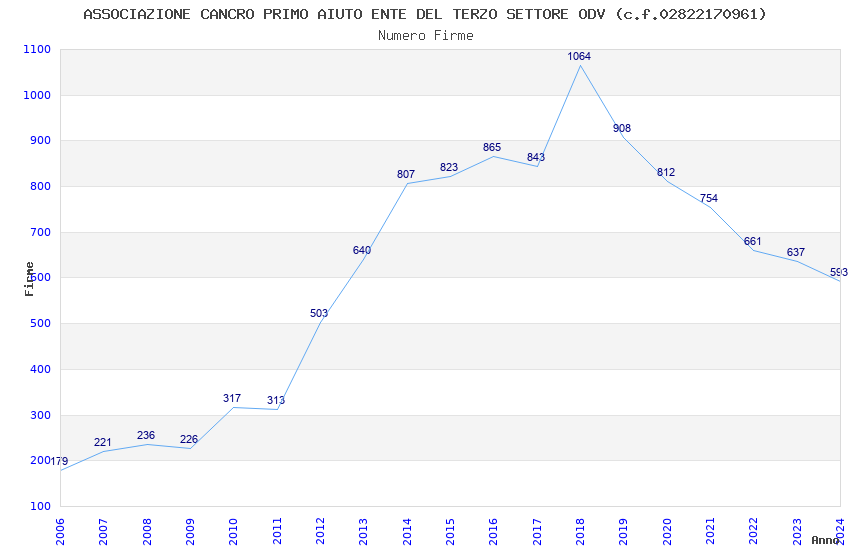850x550 pixels.
Task: Click the data label 823
Action: pos(449,167)
